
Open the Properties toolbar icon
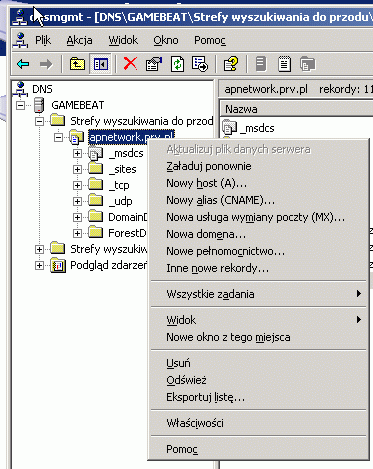(154, 64)
